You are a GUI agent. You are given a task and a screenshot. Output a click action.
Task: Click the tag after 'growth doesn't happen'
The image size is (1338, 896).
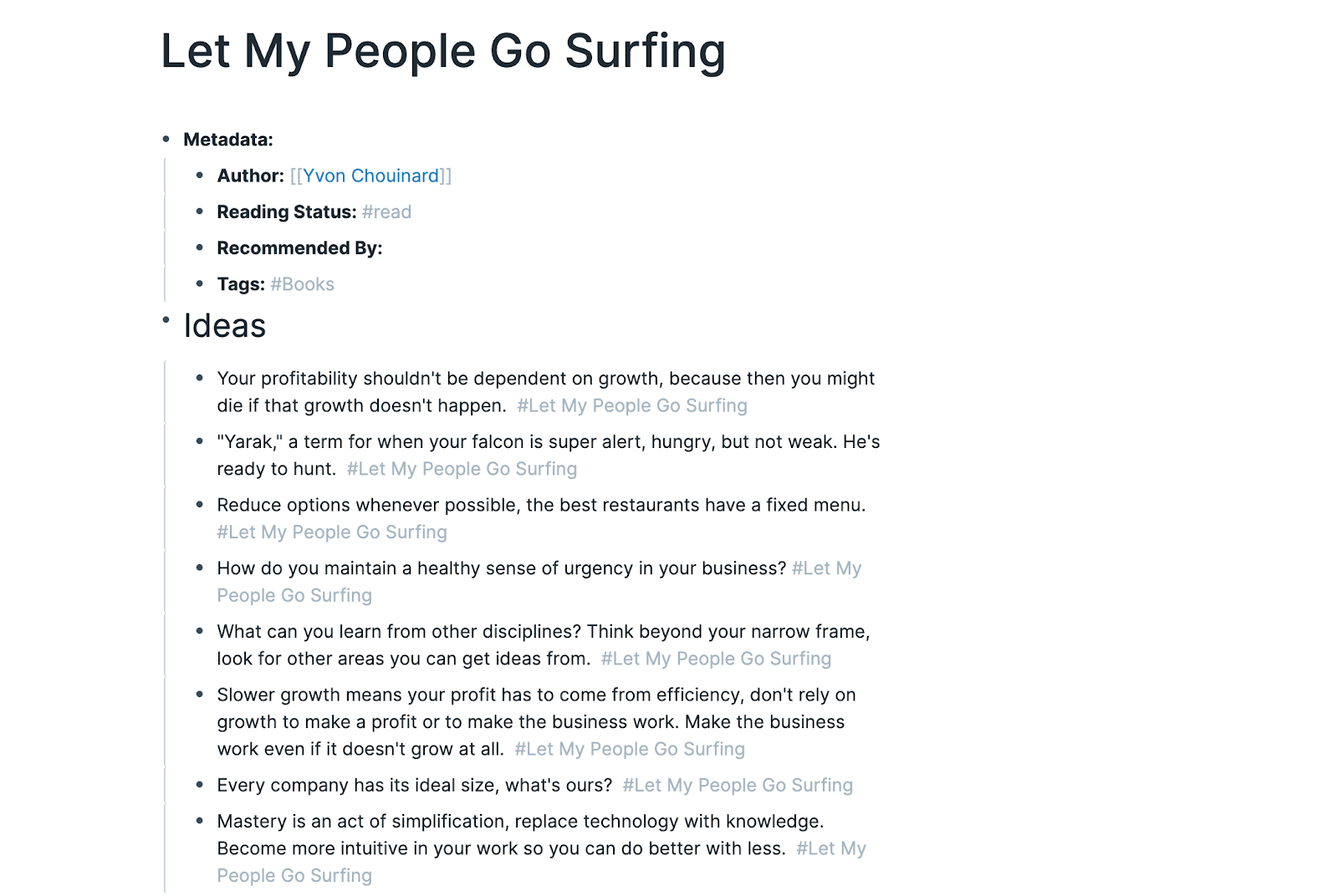coord(632,405)
